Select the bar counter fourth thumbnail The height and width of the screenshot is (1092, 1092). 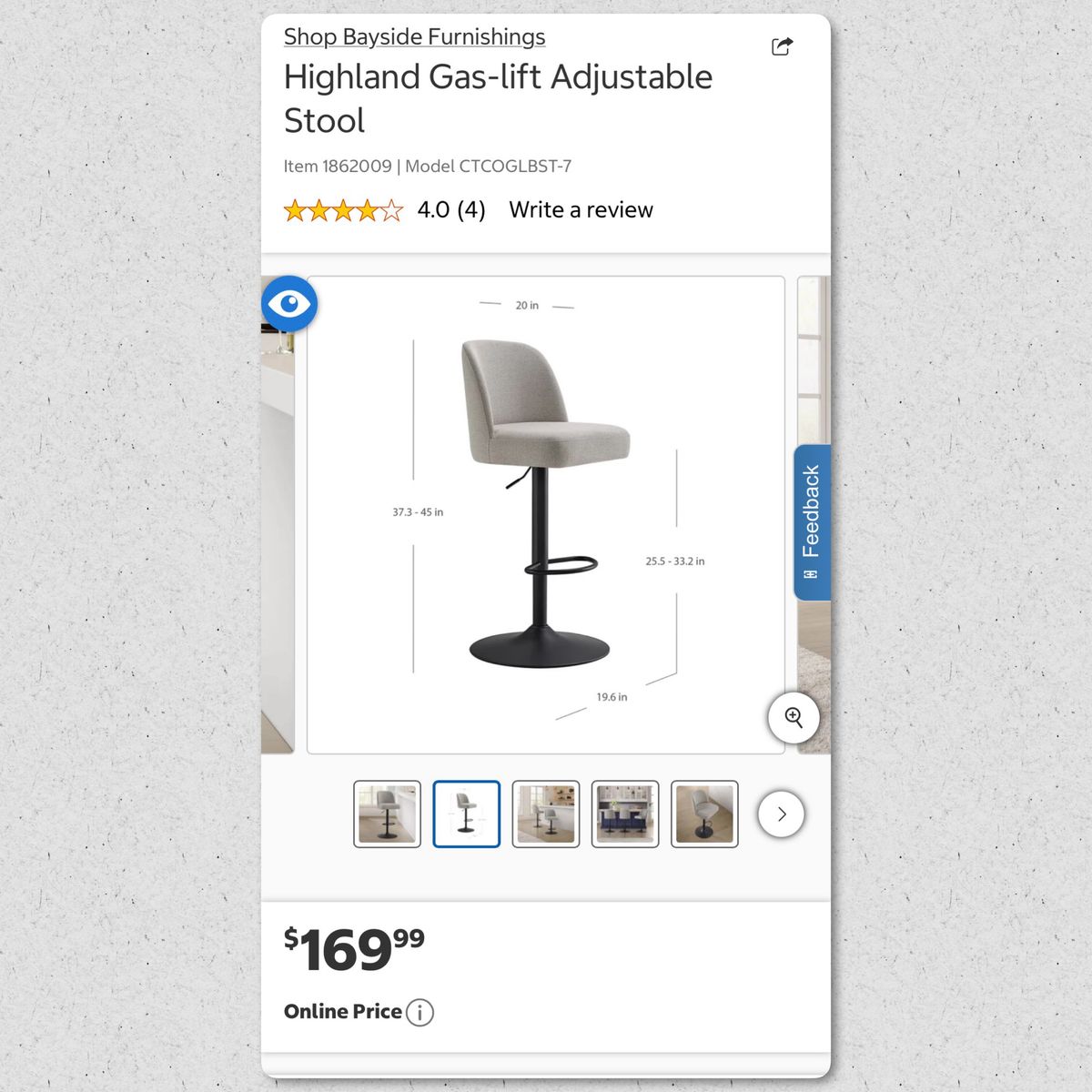625,814
